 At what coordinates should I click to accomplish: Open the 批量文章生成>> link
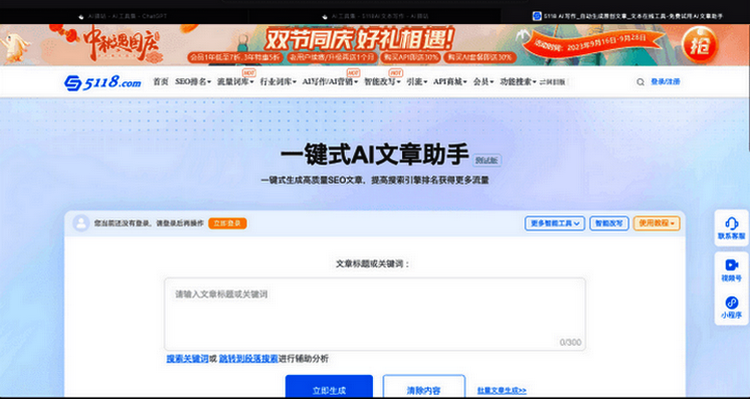502,391
